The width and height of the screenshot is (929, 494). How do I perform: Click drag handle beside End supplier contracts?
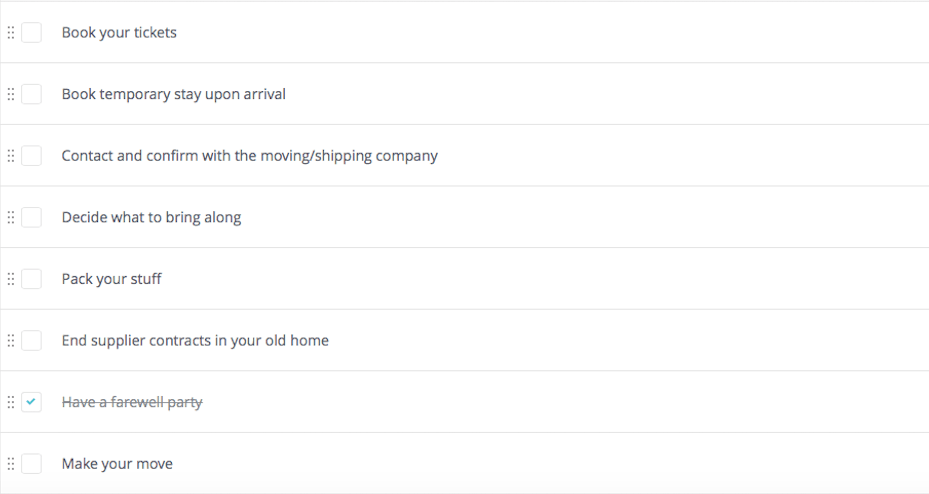tap(11, 341)
